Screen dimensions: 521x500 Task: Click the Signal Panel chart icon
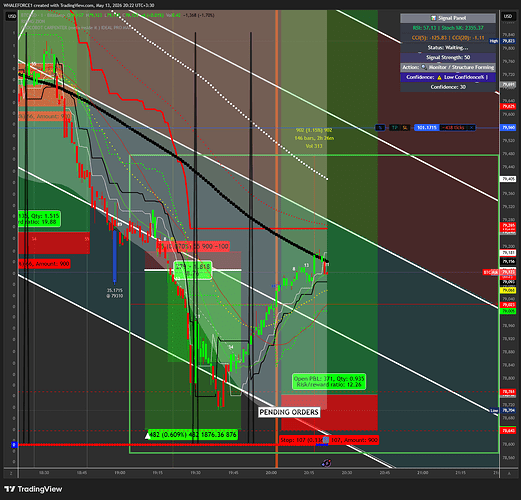433,18
